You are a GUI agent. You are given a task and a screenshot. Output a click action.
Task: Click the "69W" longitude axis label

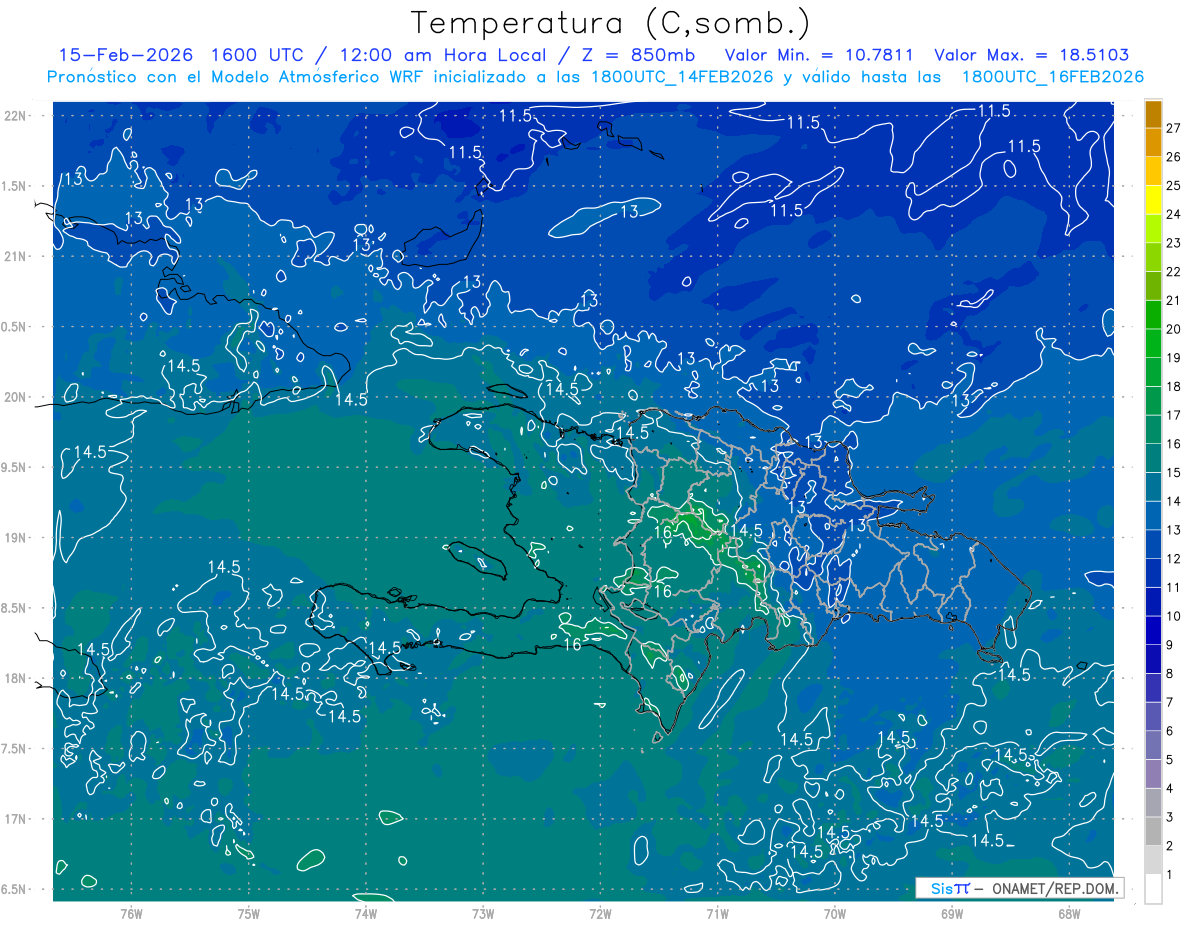click(x=952, y=914)
